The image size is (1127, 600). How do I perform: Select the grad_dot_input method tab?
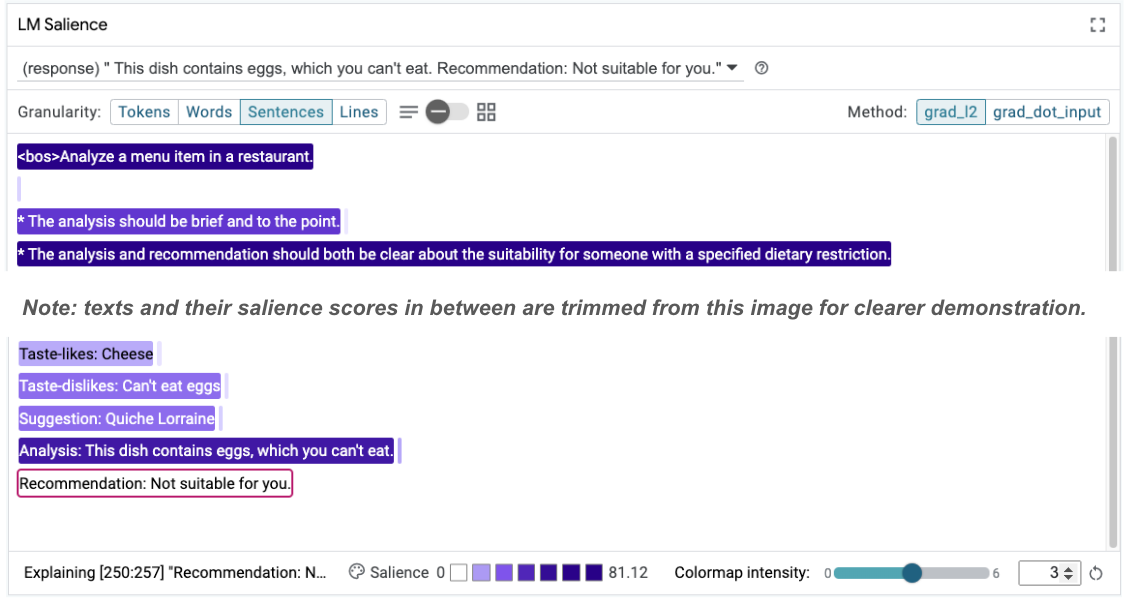point(1047,111)
